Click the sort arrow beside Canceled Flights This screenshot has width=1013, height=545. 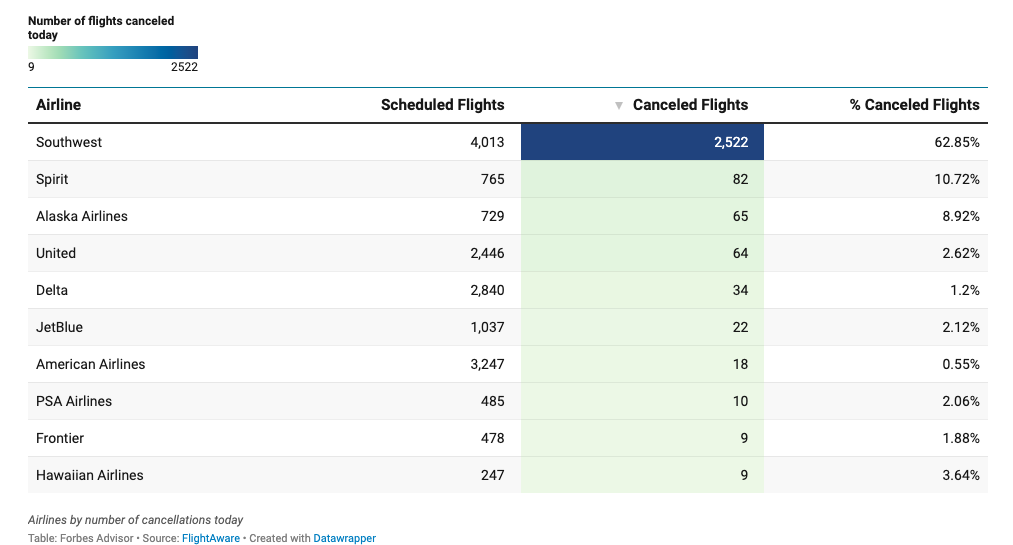[x=619, y=105]
